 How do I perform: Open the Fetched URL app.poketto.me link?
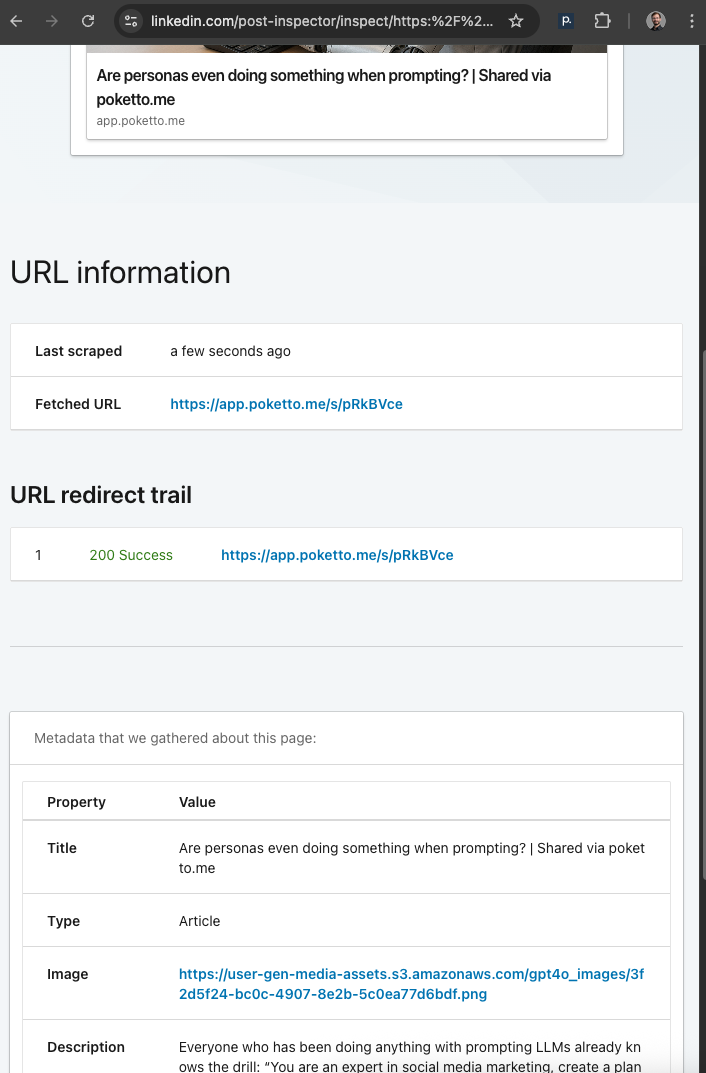coord(286,404)
